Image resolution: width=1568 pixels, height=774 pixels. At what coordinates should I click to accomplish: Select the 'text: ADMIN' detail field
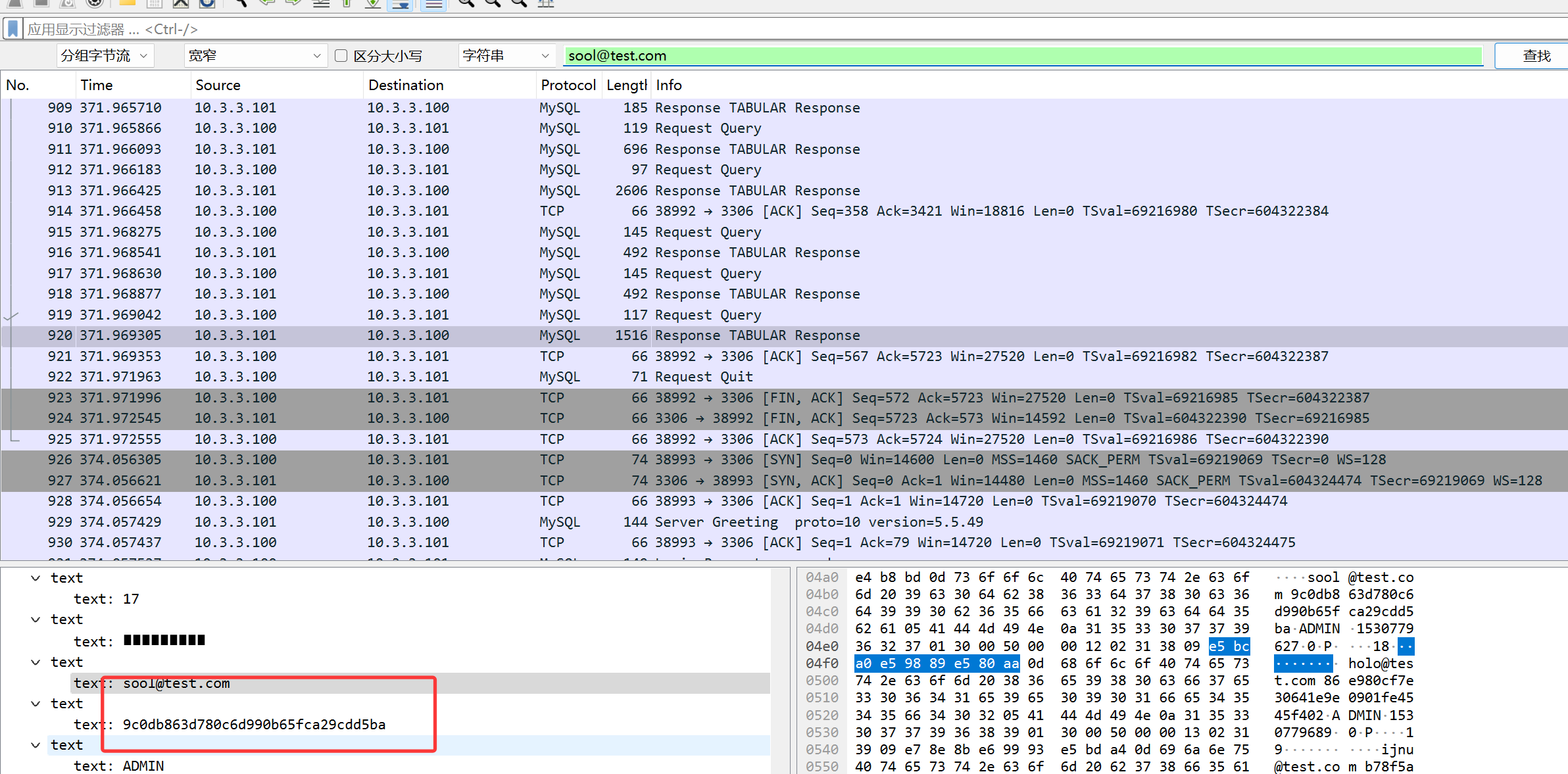coord(119,766)
